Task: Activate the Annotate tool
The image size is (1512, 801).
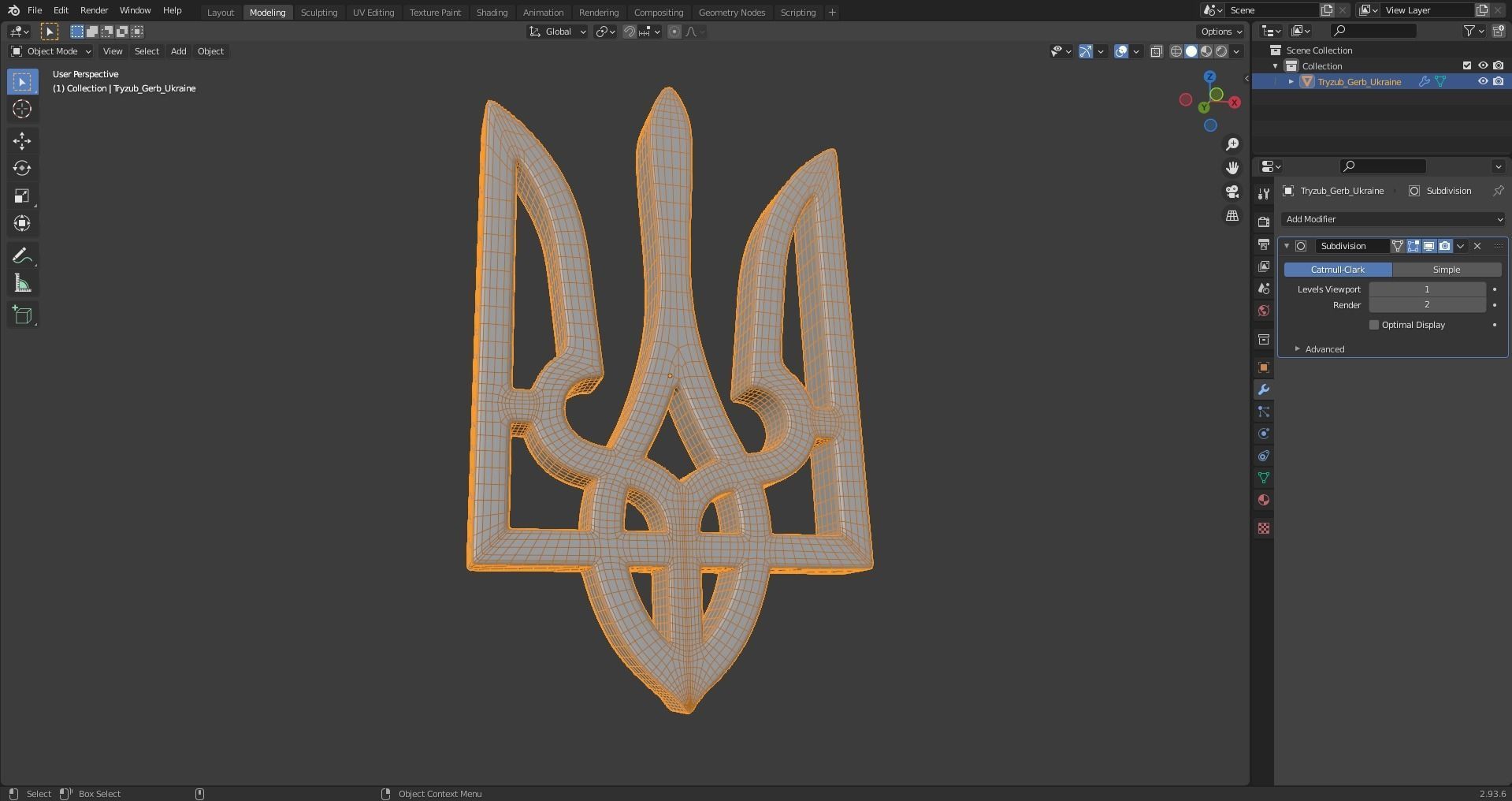Action: 22,255
